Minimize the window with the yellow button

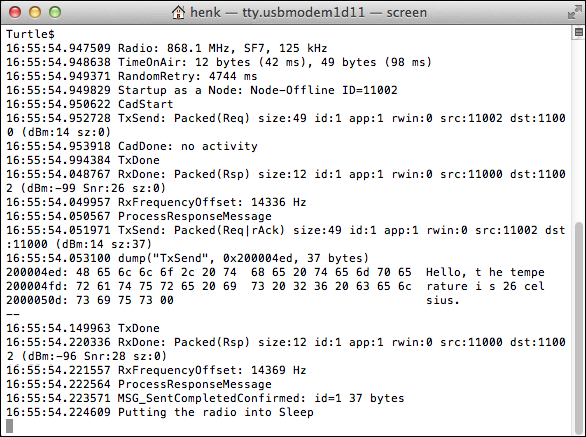click(35, 12)
